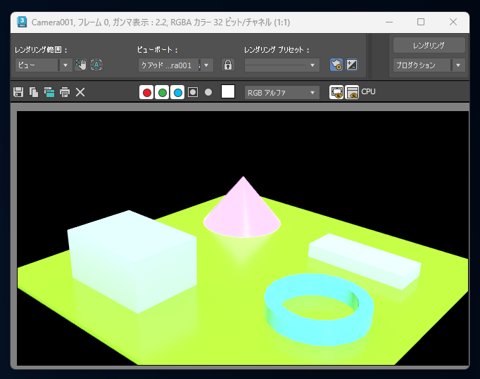Open the RGB アルファ channel dropdown

coord(282,93)
